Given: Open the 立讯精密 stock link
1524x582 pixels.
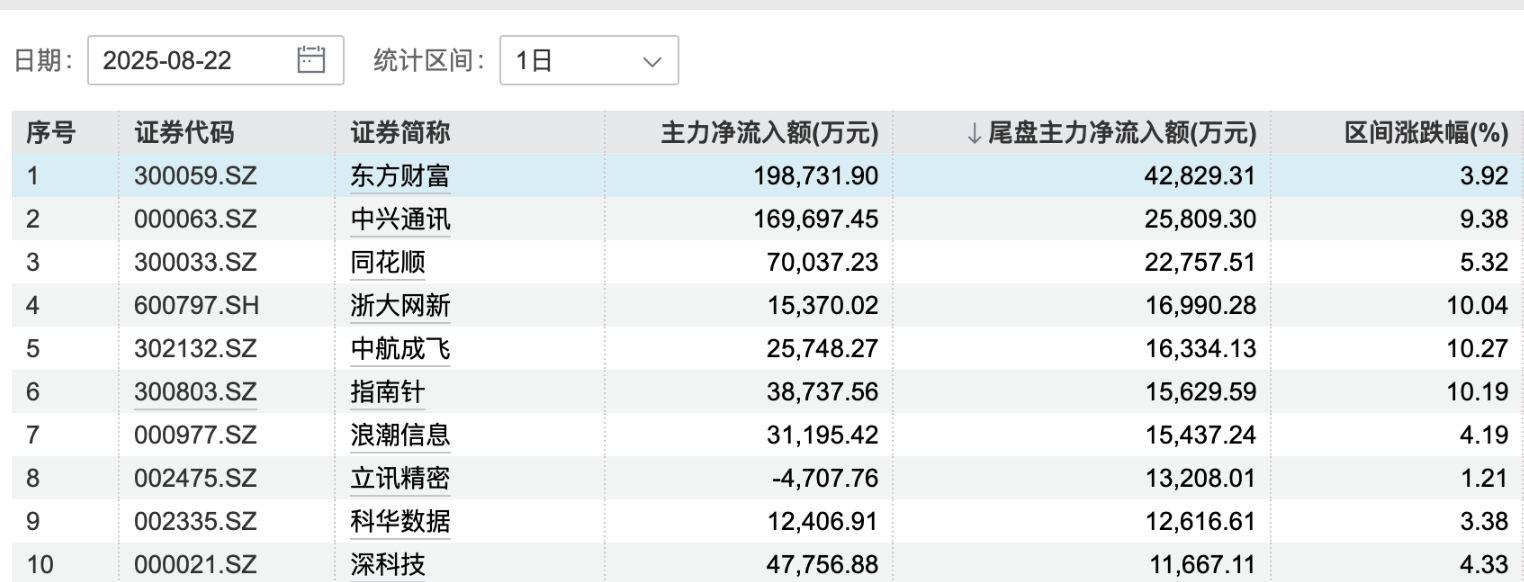Looking at the screenshot, I should point(400,479).
